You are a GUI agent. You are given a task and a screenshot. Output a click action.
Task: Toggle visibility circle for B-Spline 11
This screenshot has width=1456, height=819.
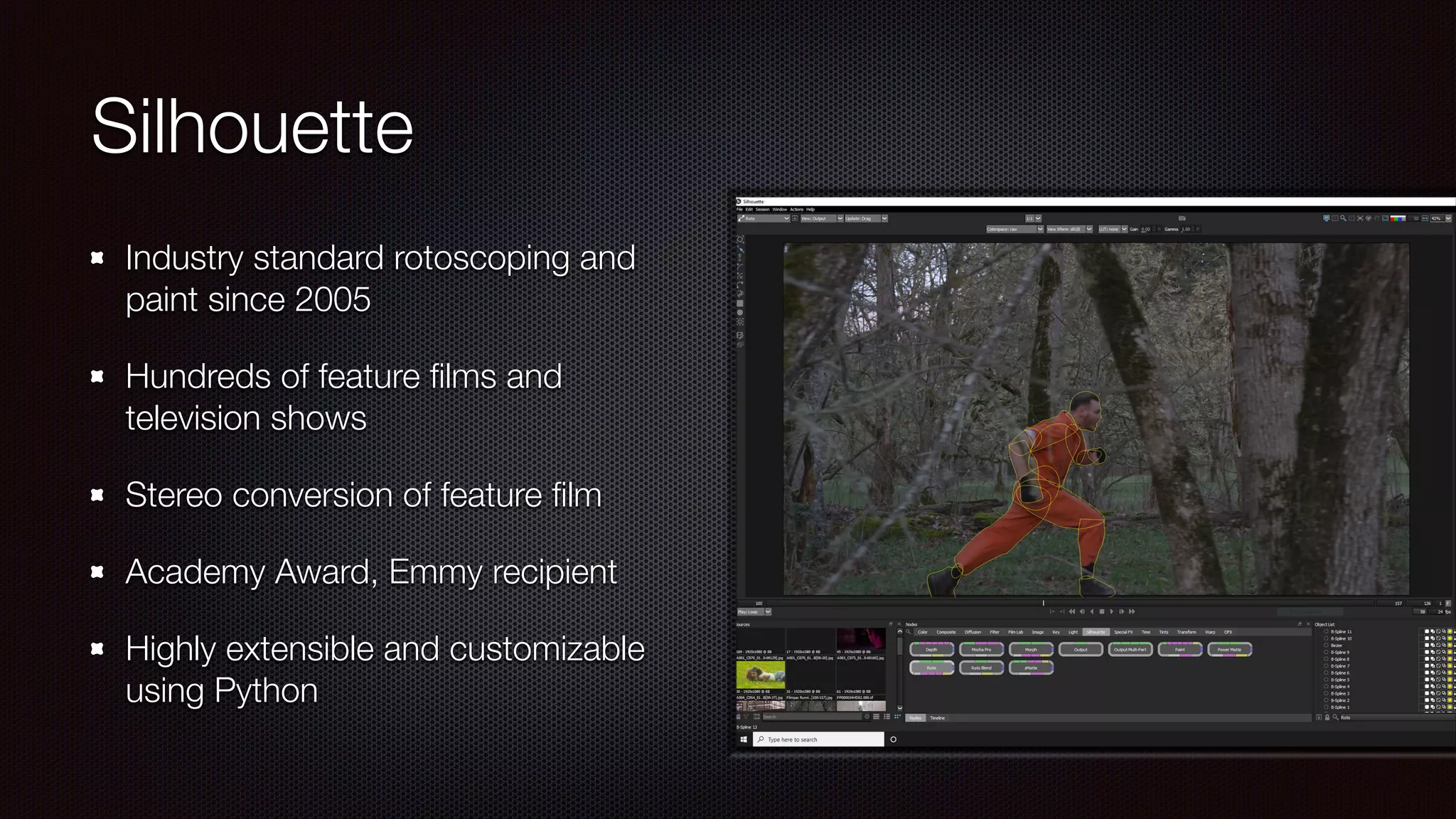[x=1326, y=631]
